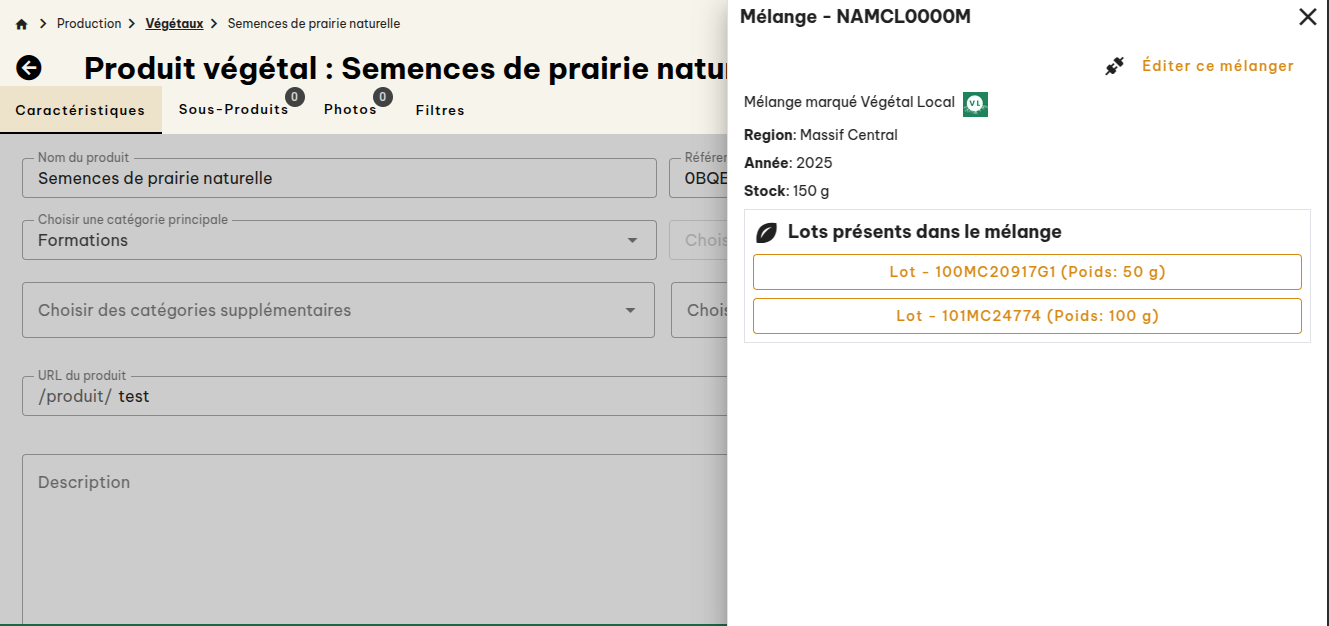The height and width of the screenshot is (626, 1329).
Task: Click the back arrow beside the page title
Action: pos(30,68)
